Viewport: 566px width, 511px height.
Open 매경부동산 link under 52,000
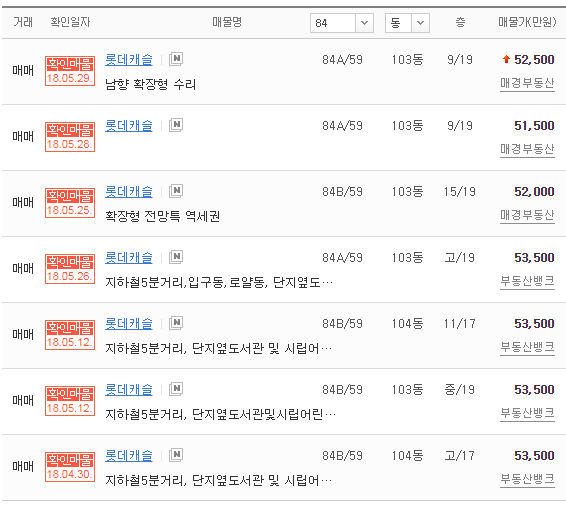pyautogui.click(x=527, y=215)
